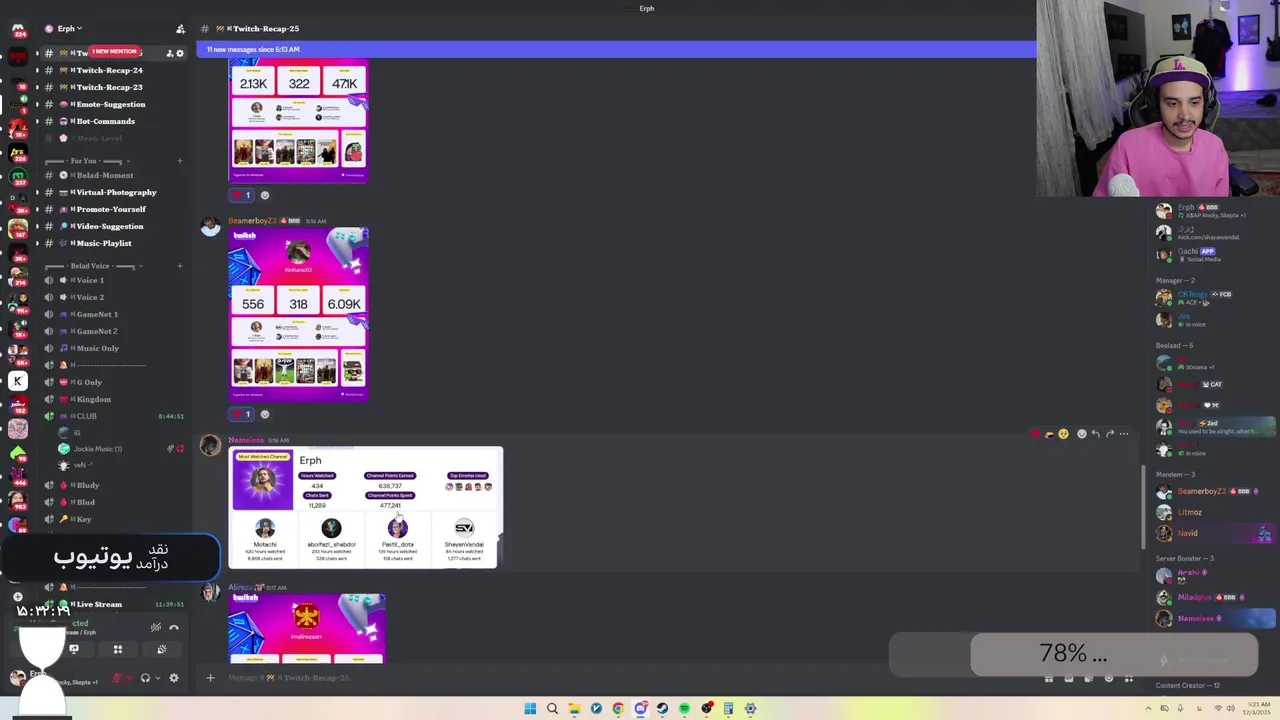This screenshot has width=1280, height=720.
Task: Open Litmoz profile in member list
Action: point(1215,512)
